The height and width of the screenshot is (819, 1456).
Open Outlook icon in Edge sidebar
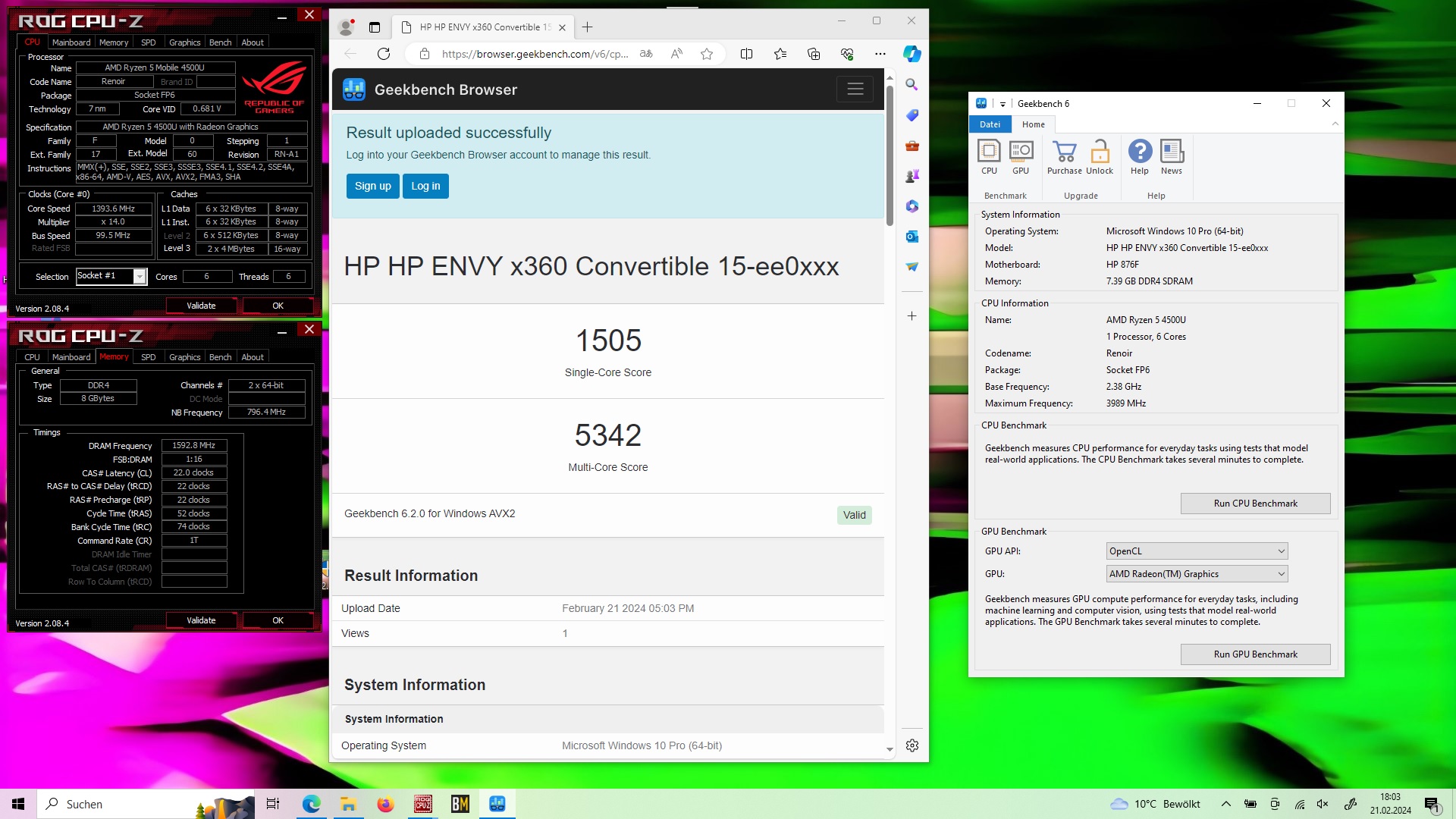coord(912,237)
